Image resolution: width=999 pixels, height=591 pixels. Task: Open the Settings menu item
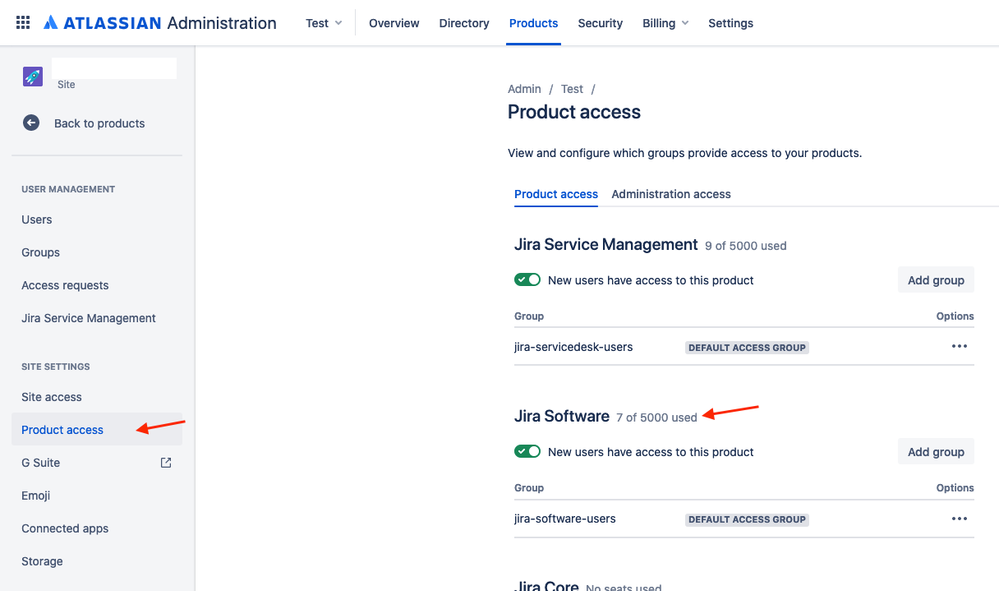click(x=731, y=23)
